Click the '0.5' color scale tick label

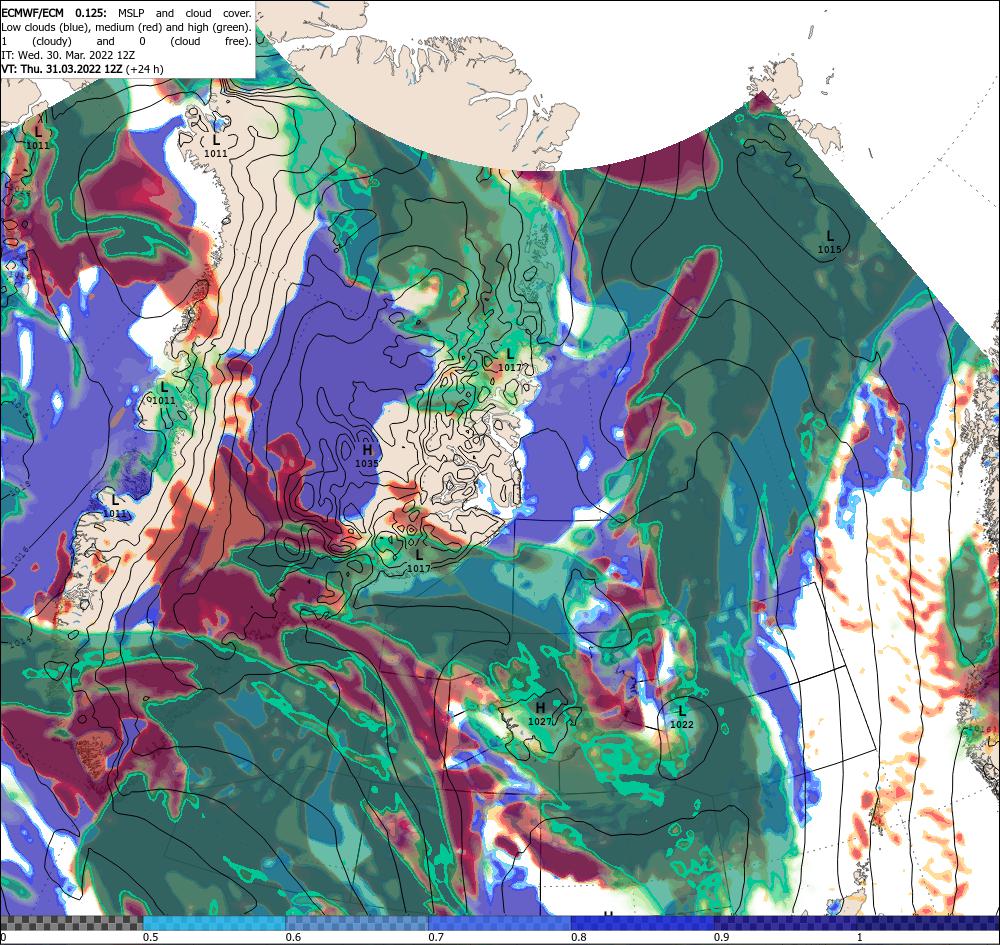[x=151, y=937]
